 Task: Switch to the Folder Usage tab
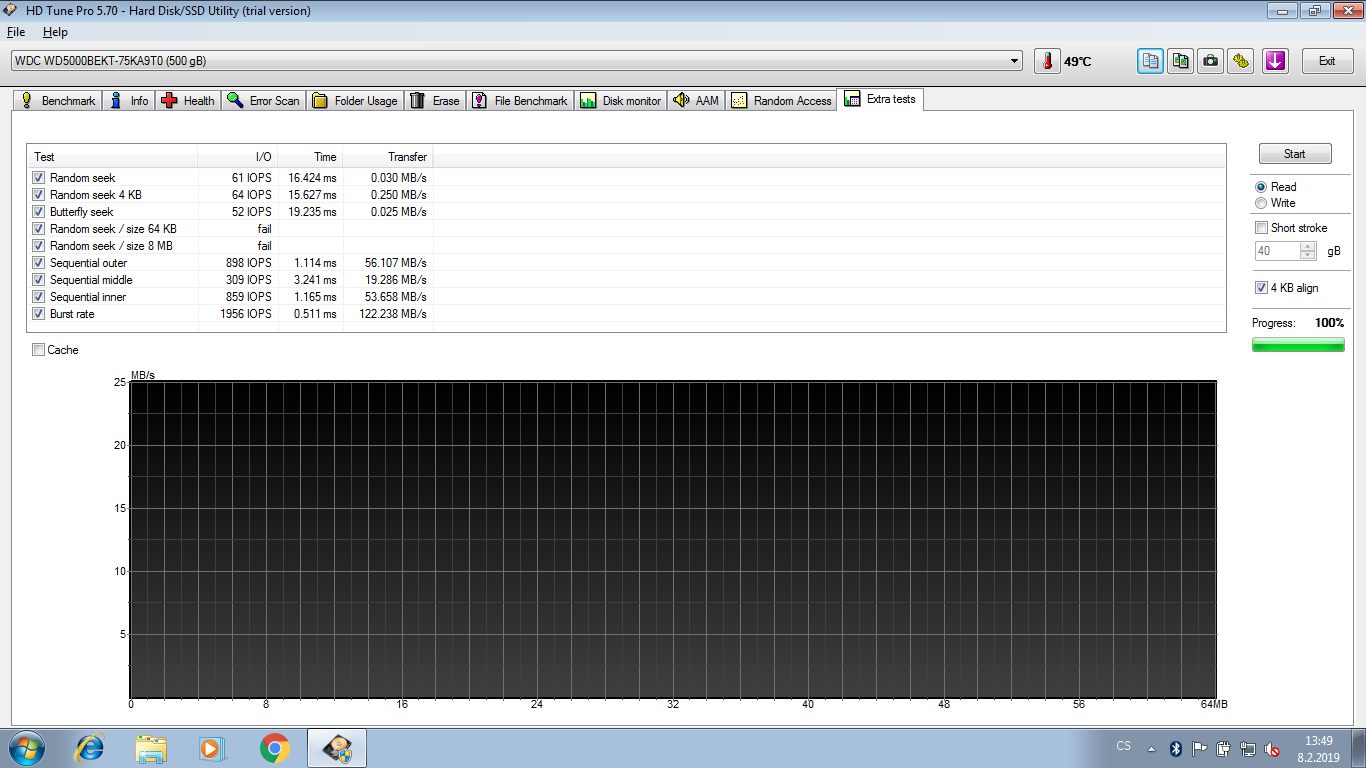click(355, 101)
